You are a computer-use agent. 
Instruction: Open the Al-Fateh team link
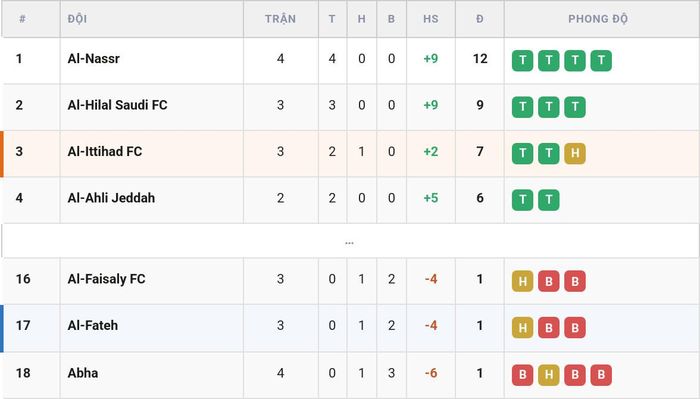coord(93,325)
